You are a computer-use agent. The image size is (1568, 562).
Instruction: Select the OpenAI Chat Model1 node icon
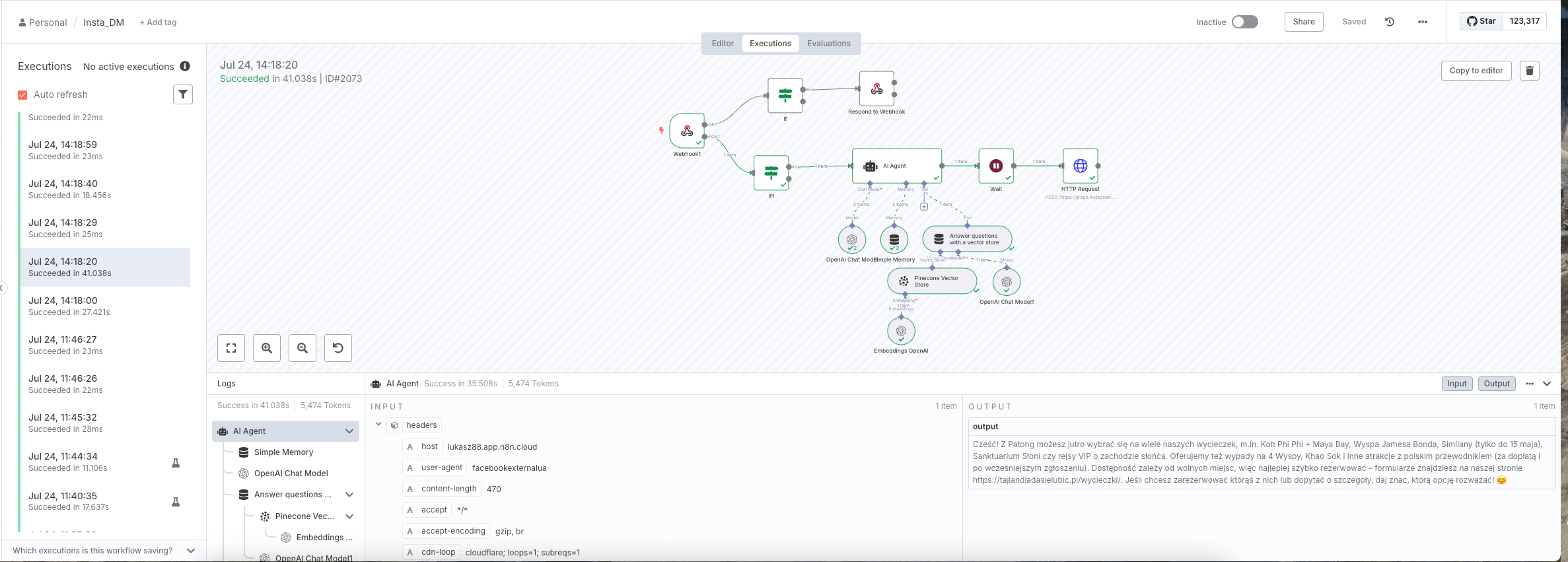[x=1007, y=282]
